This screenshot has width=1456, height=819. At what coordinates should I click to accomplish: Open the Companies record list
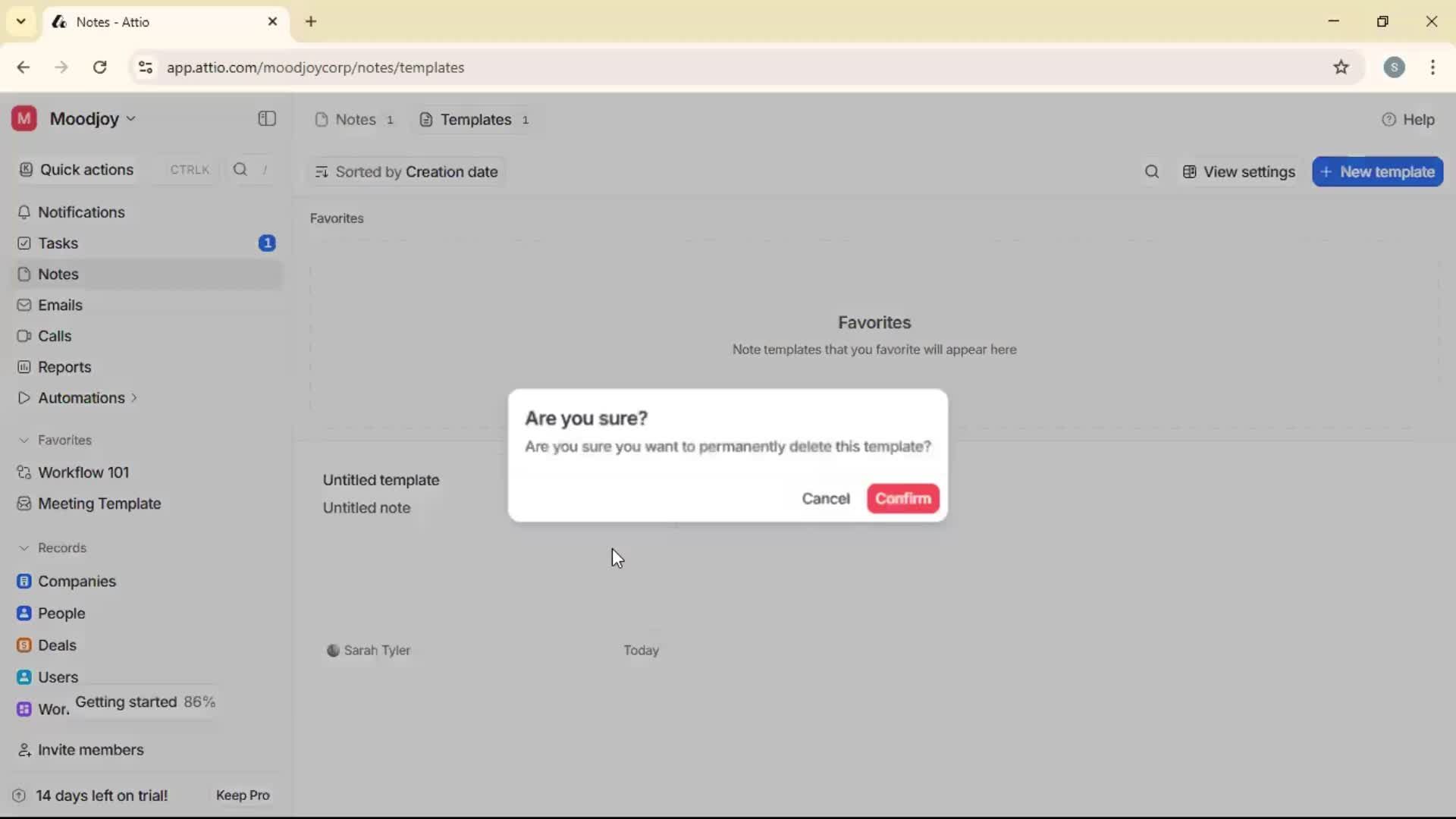click(76, 581)
